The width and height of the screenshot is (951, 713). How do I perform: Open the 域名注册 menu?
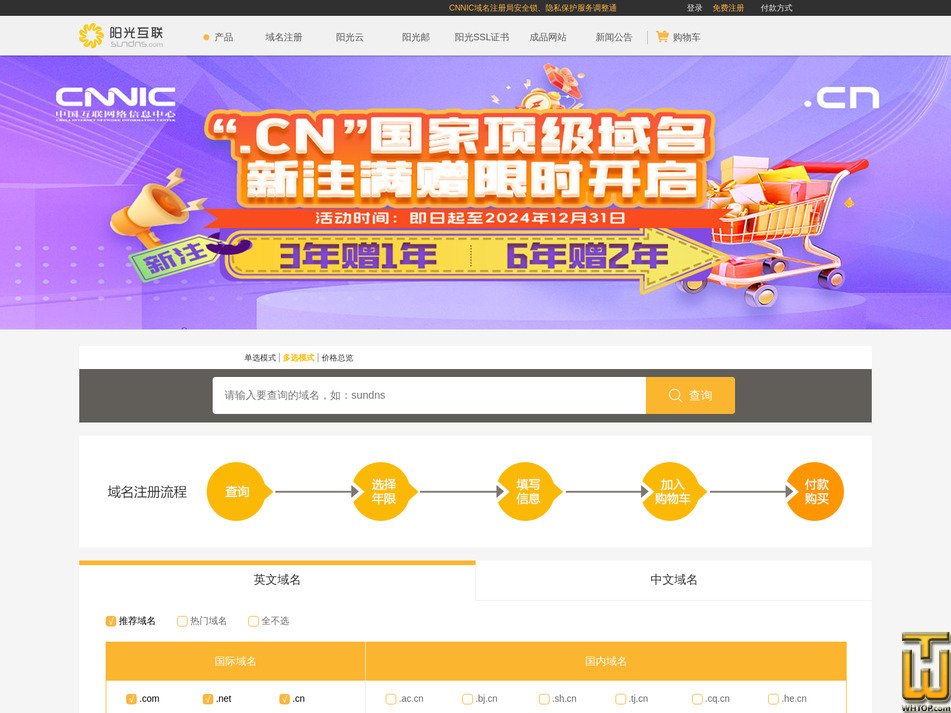(x=283, y=37)
